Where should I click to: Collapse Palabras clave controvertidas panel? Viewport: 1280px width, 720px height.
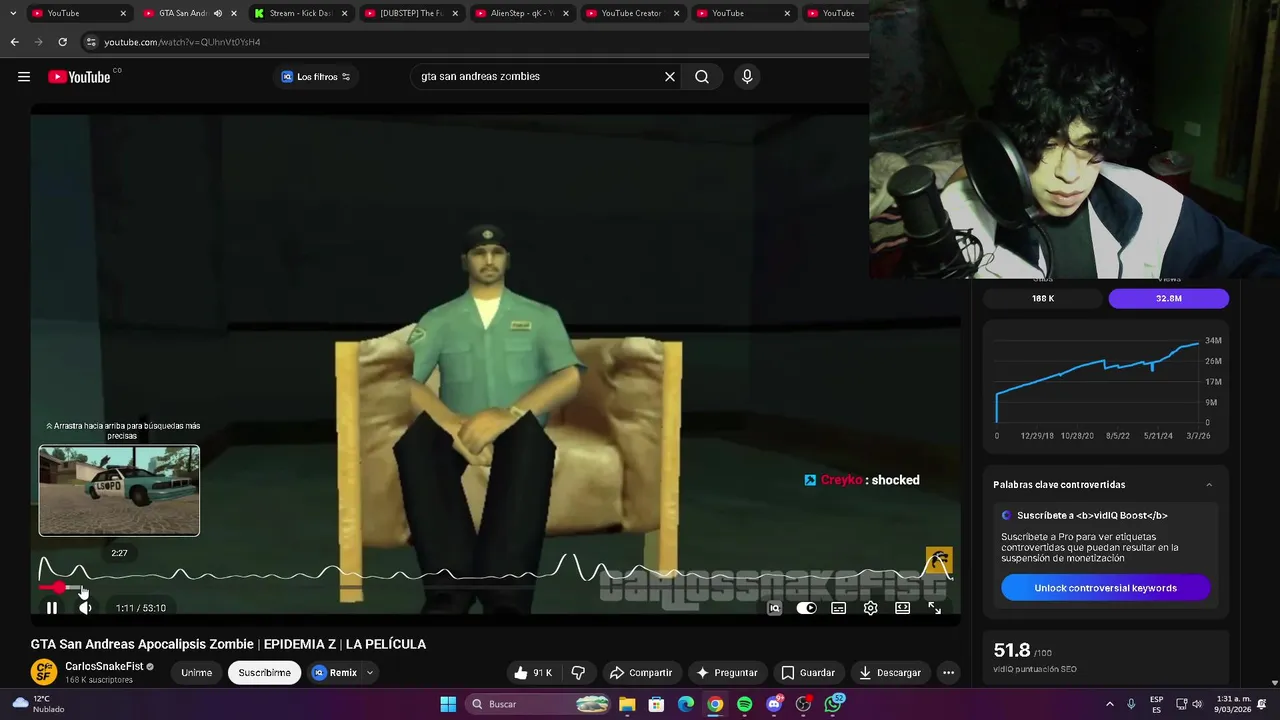pyautogui.click(x=1209, y=485)
